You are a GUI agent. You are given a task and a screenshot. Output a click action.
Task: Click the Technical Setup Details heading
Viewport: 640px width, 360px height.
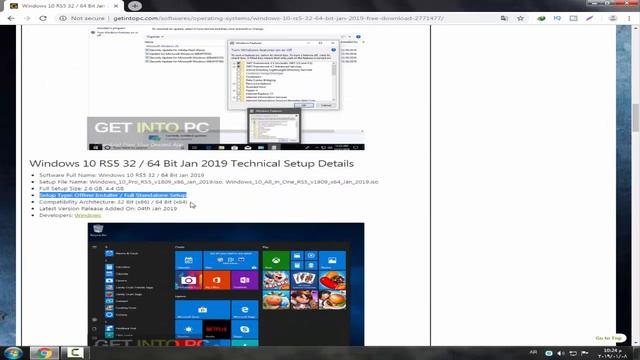coord(191,163)
